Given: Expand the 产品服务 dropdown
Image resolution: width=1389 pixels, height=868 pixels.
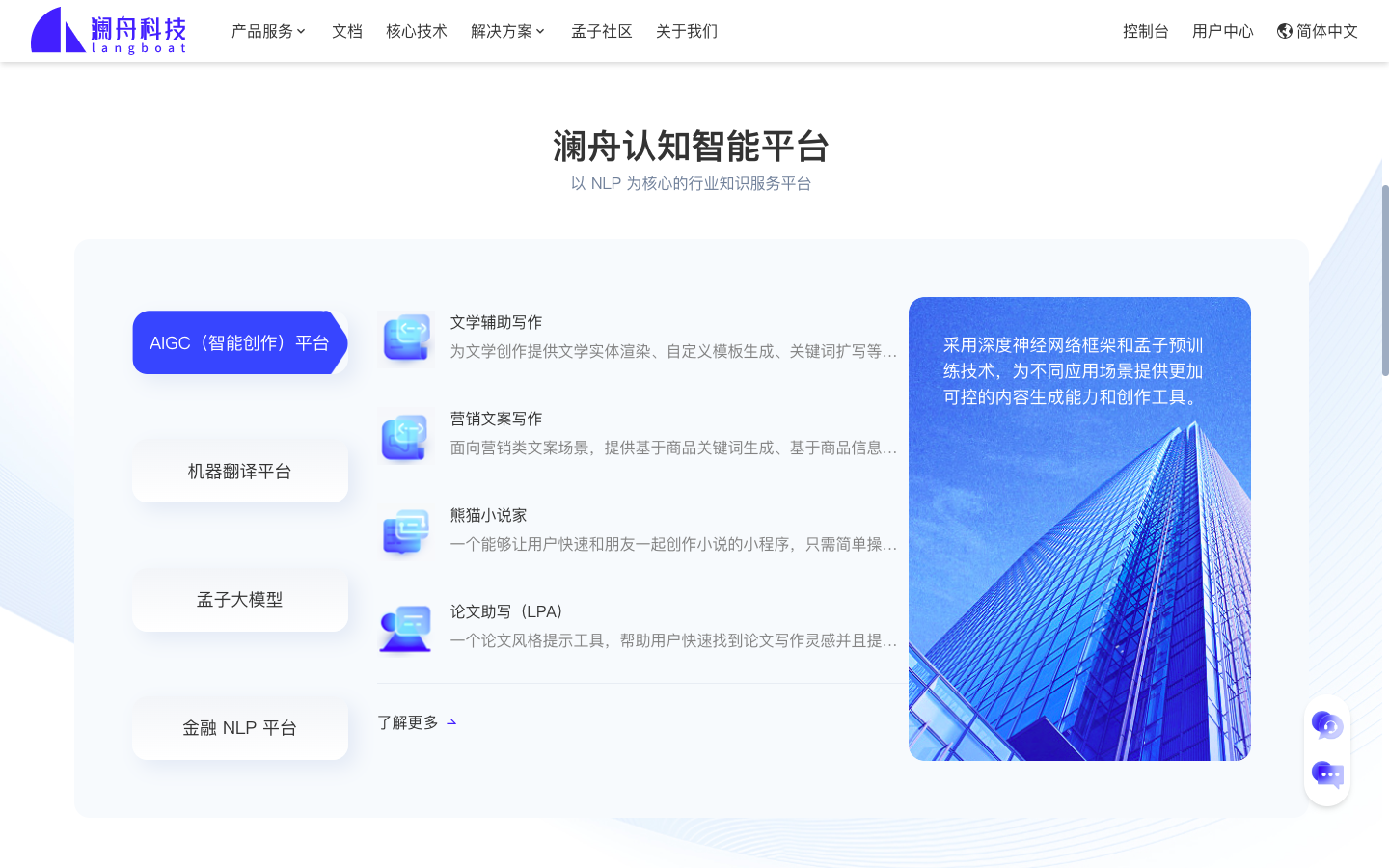Looking at the screenshot, I should click(x=268, y=31).
